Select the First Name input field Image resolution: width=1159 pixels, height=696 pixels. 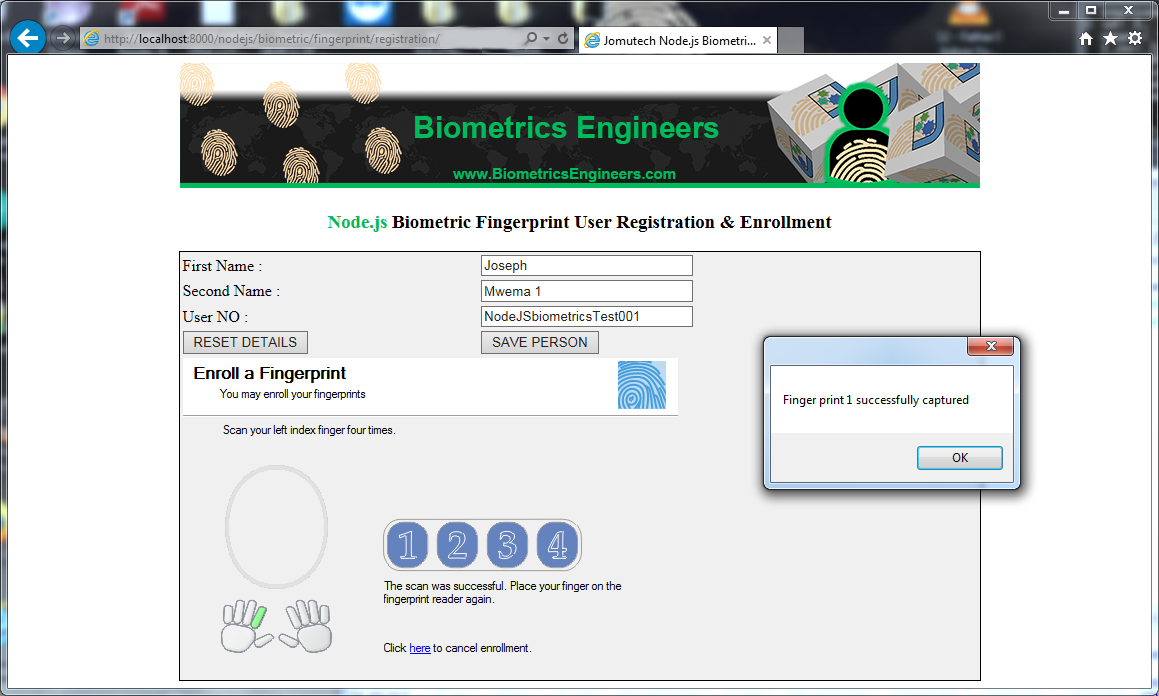(586, 265)
